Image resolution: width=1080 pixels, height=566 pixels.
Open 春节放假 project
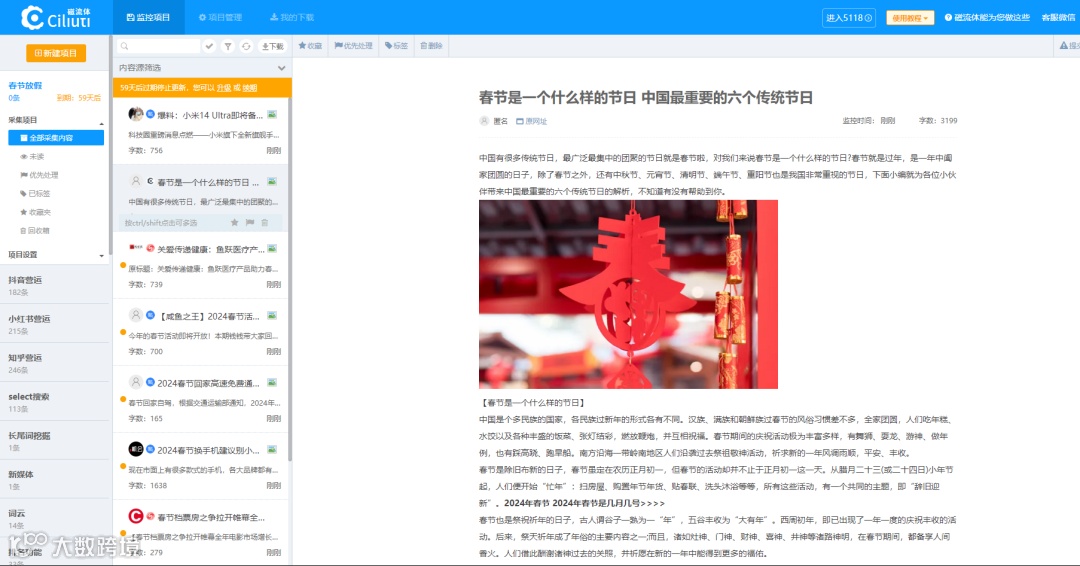click(x=25, y=85)
